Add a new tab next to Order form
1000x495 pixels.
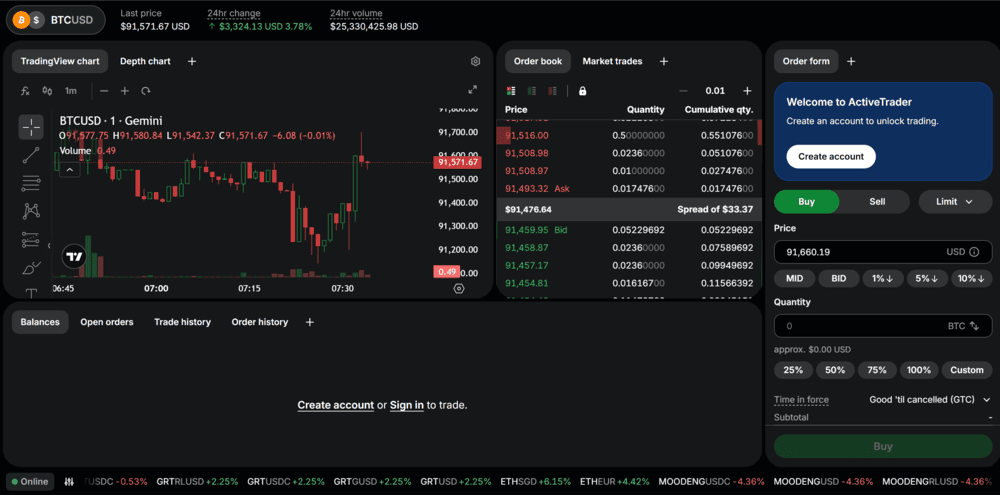[x=851, y=61]
